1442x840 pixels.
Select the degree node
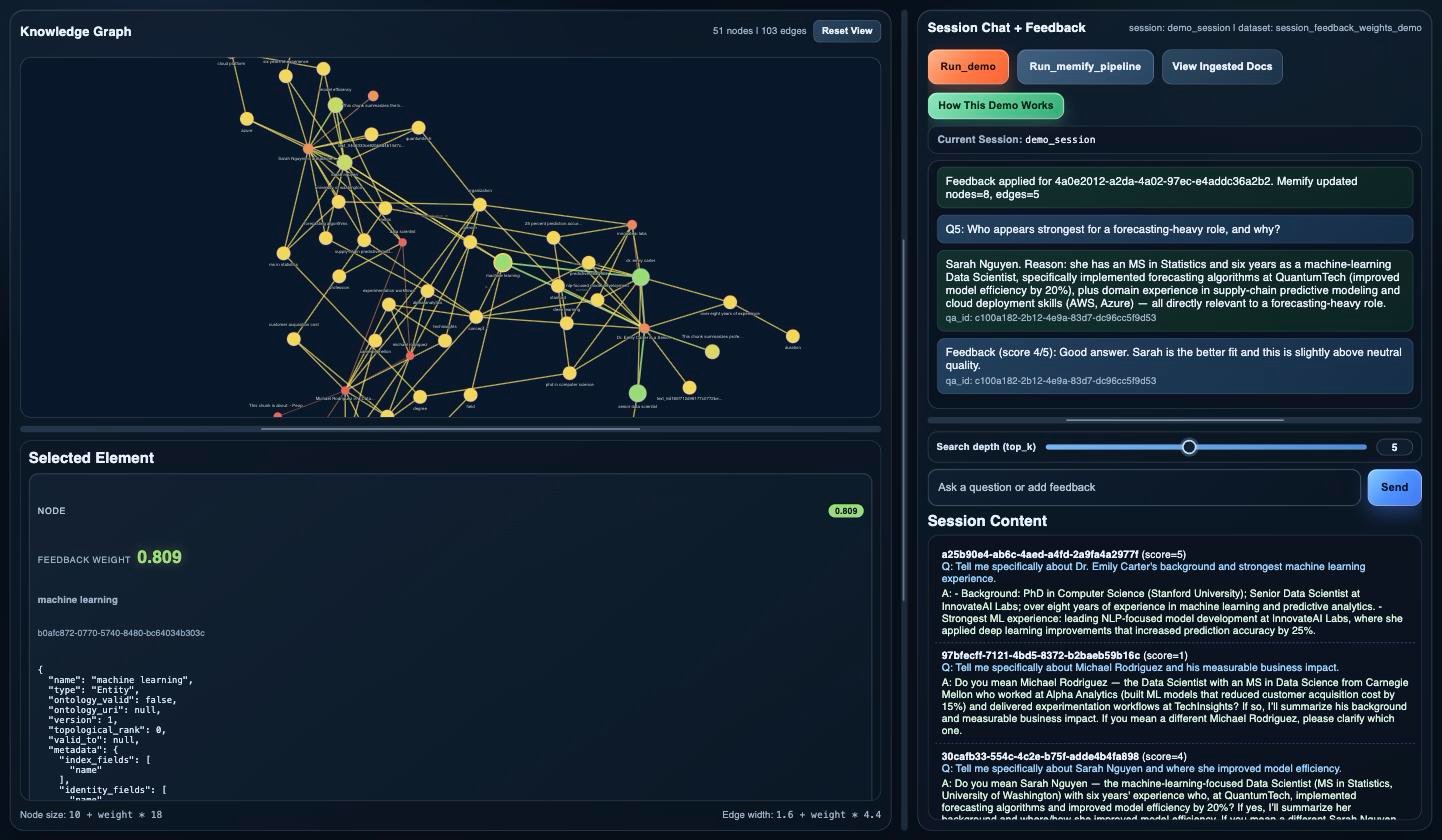pos(420,397)
